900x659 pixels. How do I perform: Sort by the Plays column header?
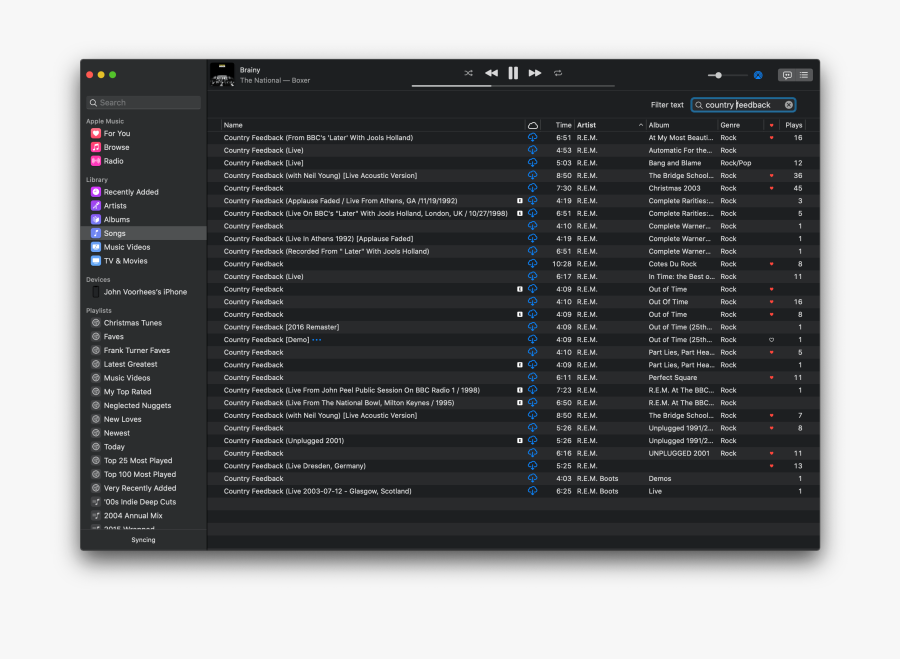coord(794,125)
